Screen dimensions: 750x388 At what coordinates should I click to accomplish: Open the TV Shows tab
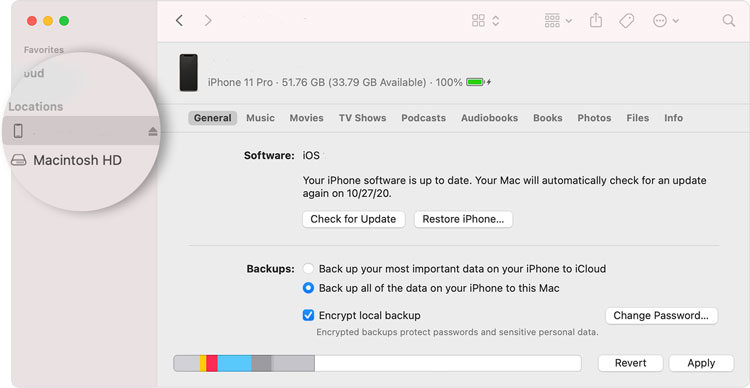click(x=363, y=118)
